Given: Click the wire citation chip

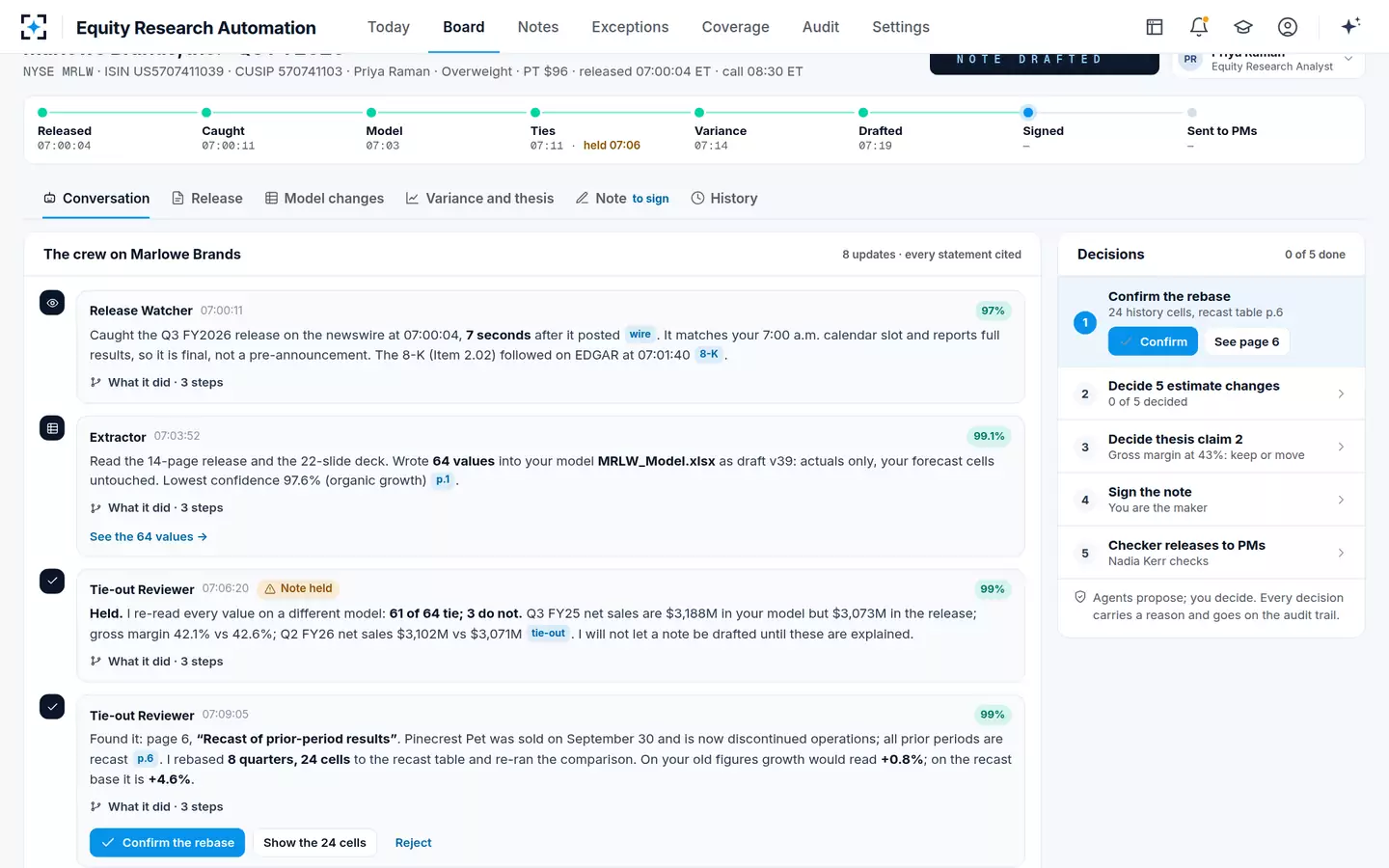Looking at the screenshot, I should tap(640, 335).
